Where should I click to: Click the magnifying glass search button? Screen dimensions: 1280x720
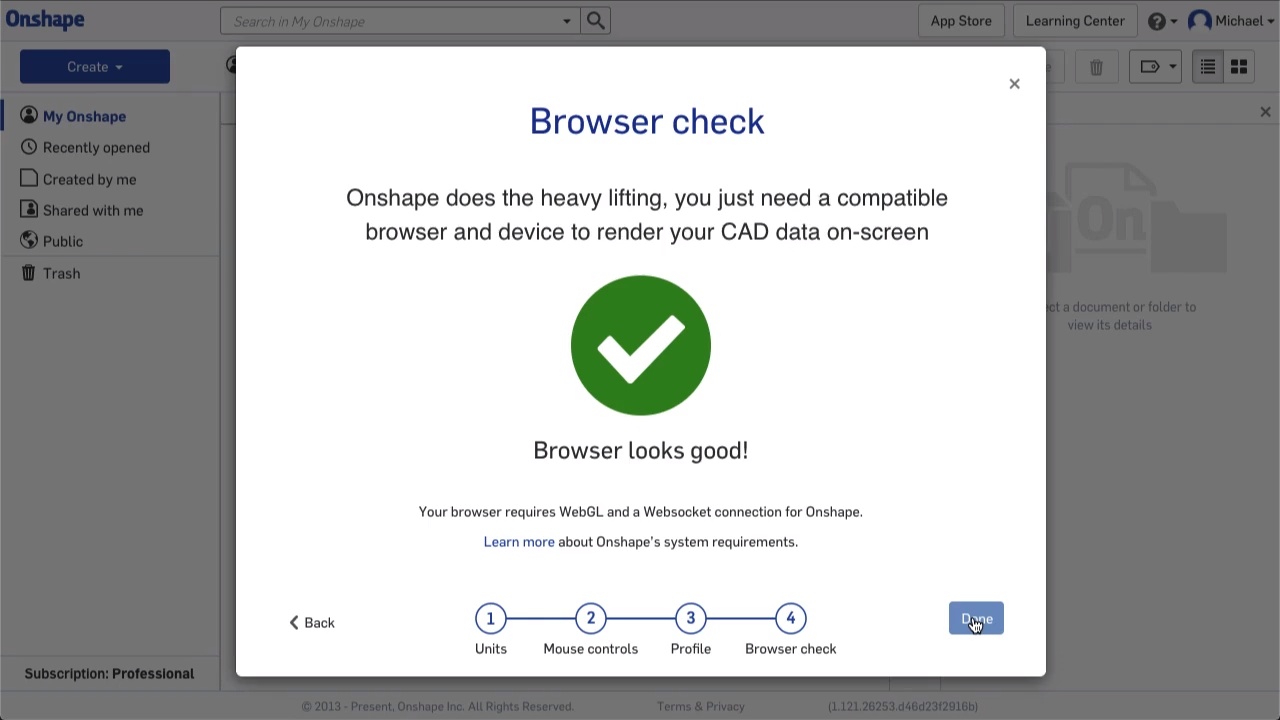596,21
